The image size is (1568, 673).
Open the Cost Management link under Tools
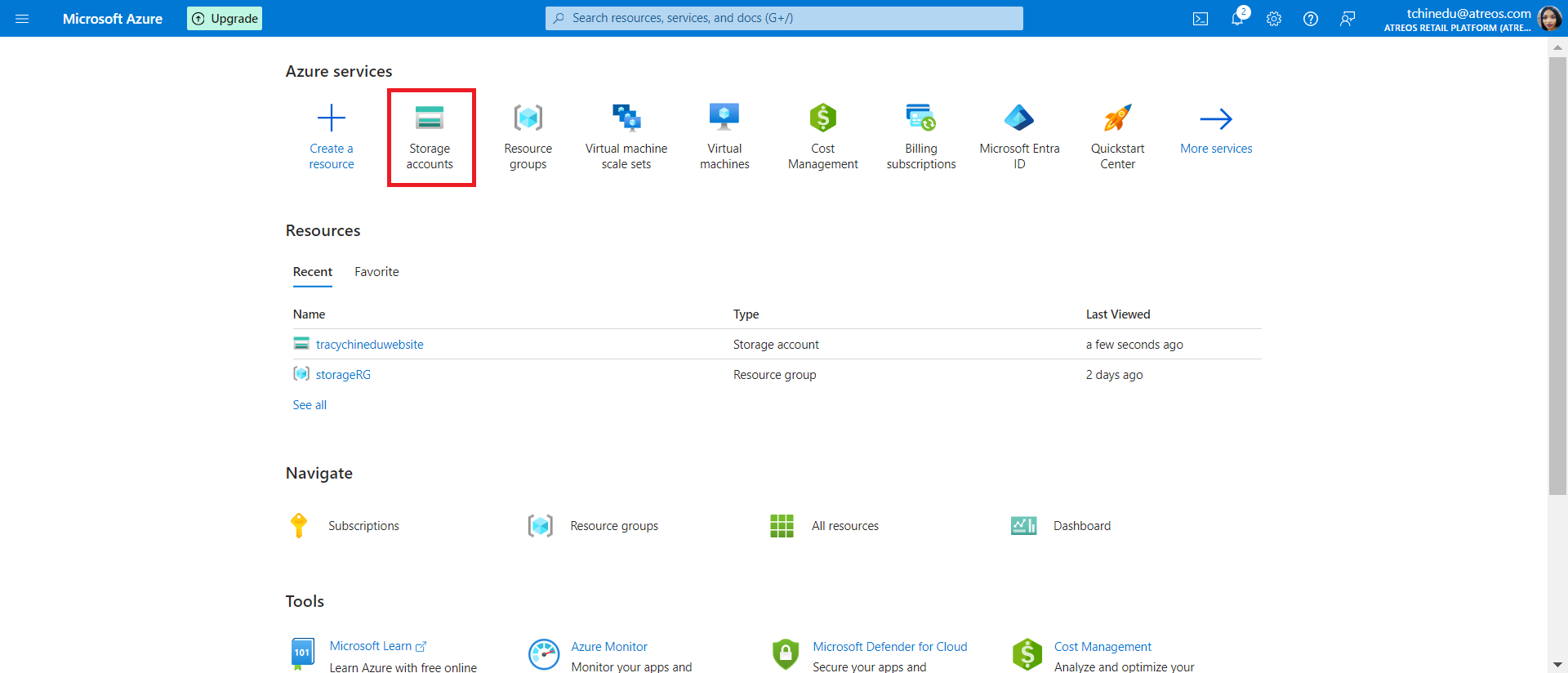pos(1102,647)
